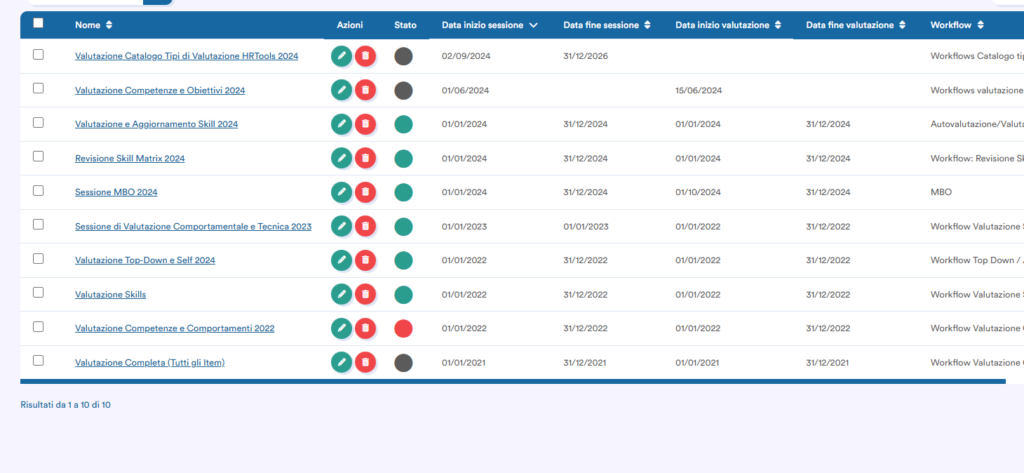Edit Revisione Skill Matrix 2024 row

pyautogui.click(x=342, y=158)
